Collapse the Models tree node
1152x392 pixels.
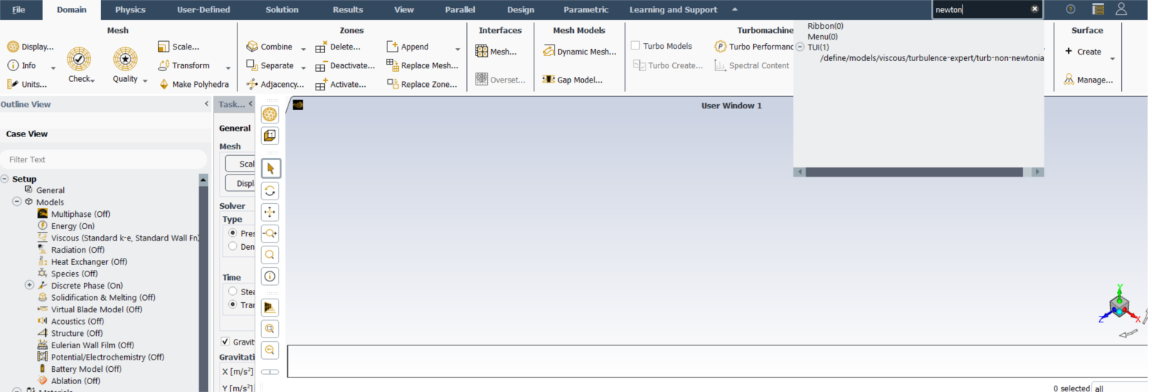tap(17, 202)
